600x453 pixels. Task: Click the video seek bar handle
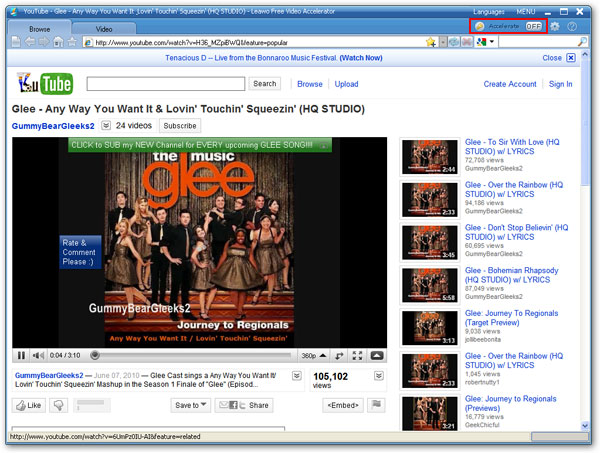pos(95,355)
